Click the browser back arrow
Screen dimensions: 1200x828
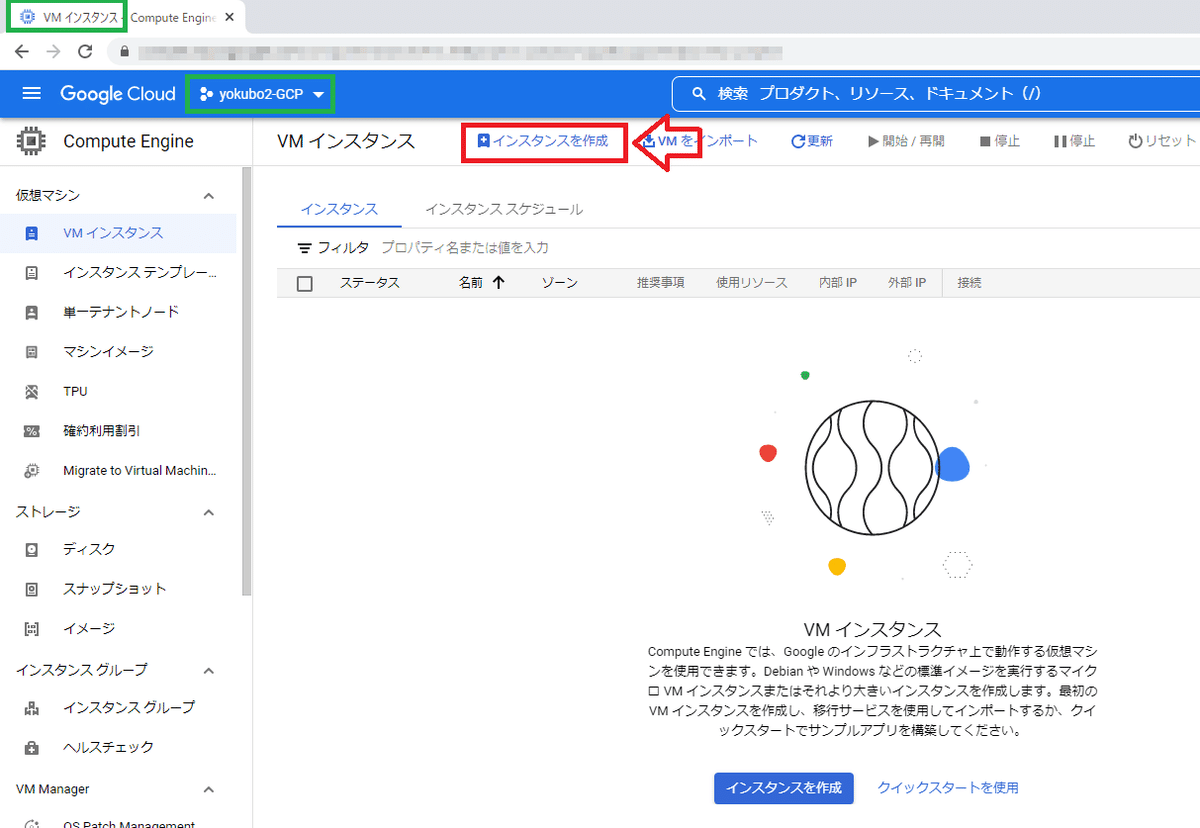(22, 51)
